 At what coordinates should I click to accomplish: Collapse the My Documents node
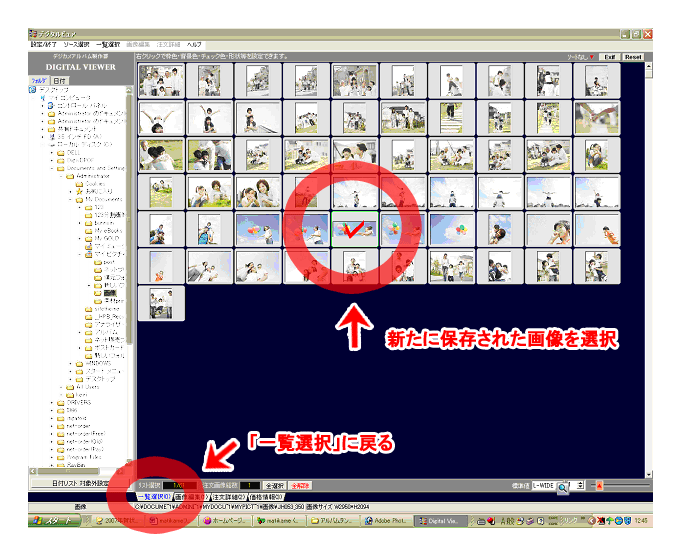70,200
